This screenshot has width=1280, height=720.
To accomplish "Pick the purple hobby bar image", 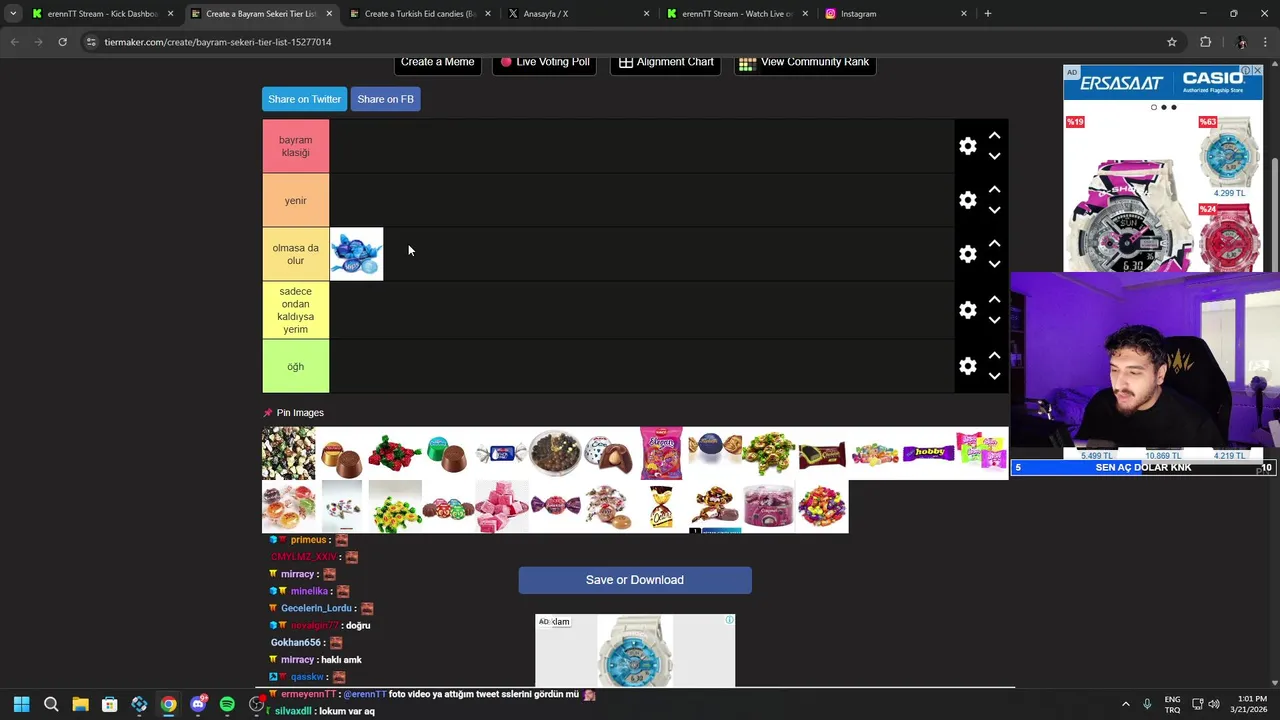I will [x=928, y=454].
